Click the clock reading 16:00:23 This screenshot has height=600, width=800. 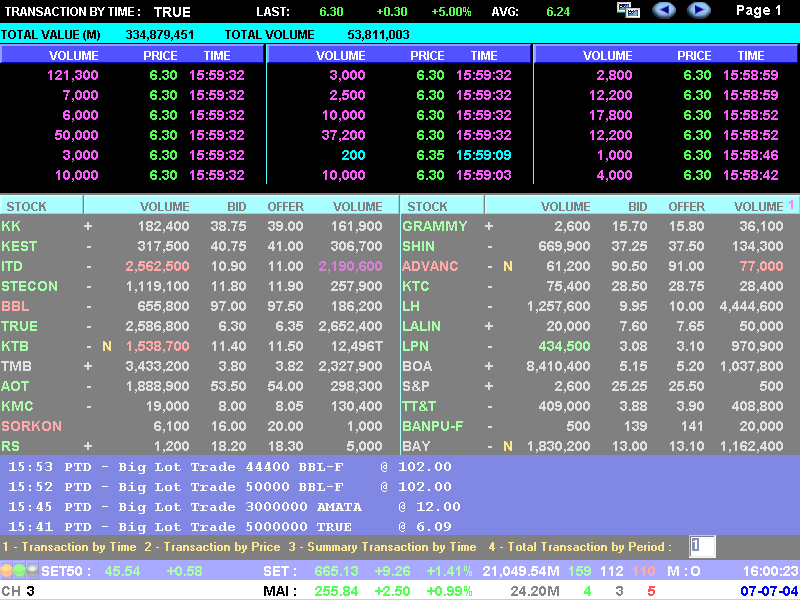(x=769, y=571)
